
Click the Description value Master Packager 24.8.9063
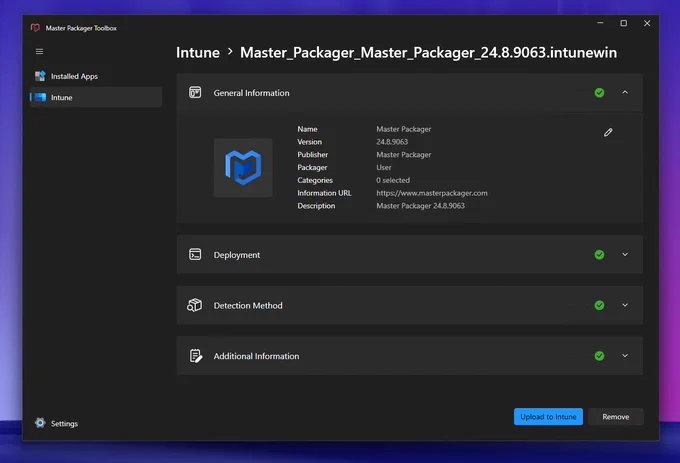420,206
